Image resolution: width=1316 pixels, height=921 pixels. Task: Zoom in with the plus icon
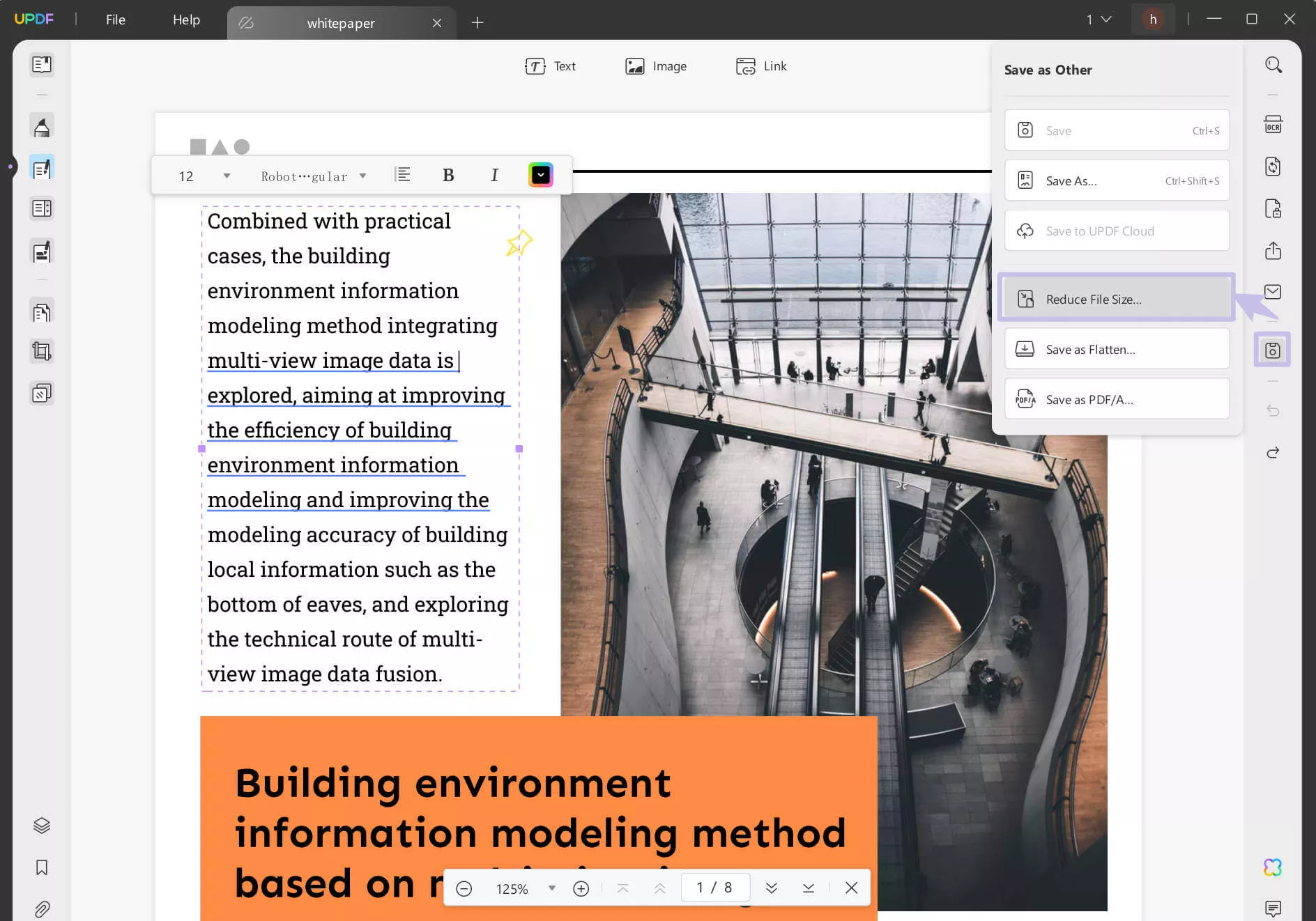[x=581, y=889]
